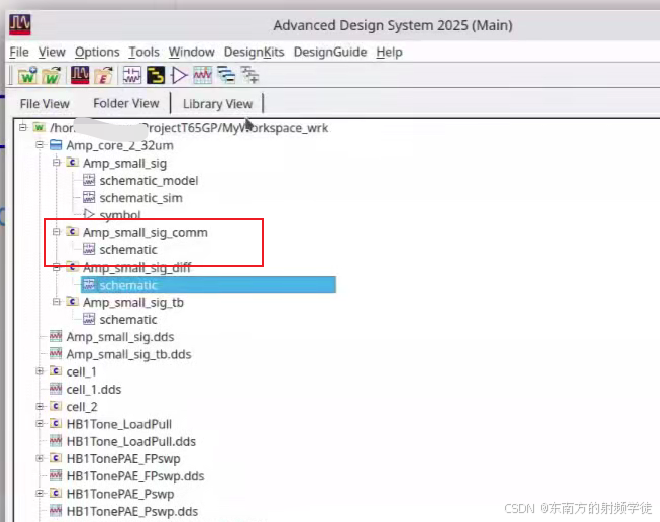Collapse the Amp_small_sig_comm cell node
660x522 pixels.
pyautogui.click(x=56, y=232)
